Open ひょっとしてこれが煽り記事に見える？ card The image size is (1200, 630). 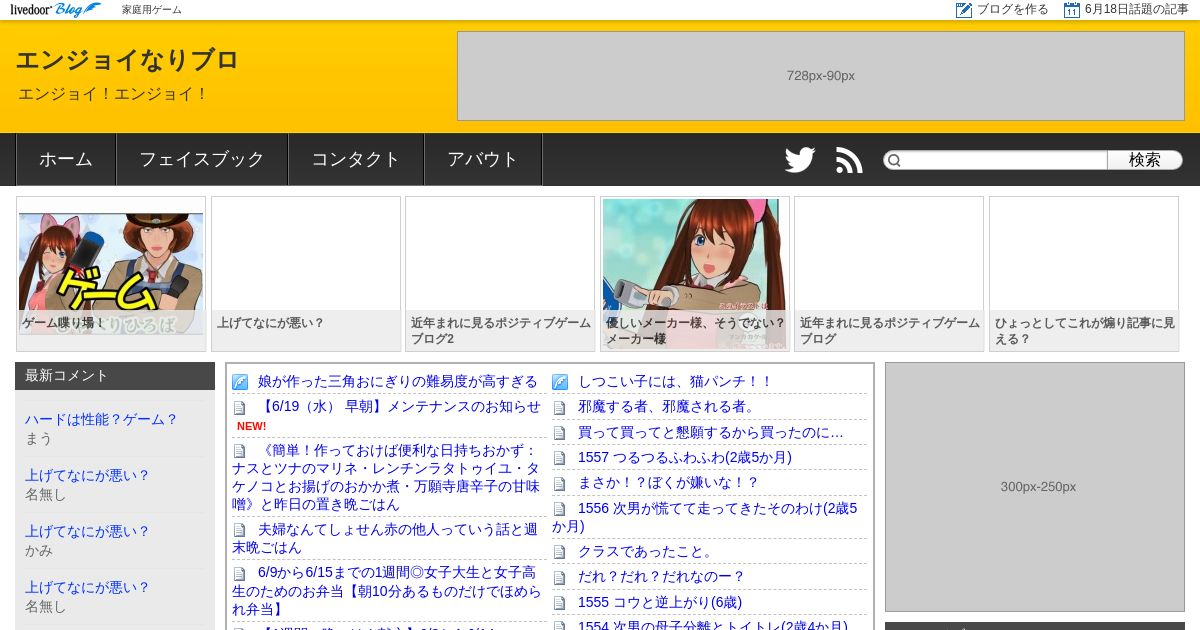click(x=1084, y=274)
